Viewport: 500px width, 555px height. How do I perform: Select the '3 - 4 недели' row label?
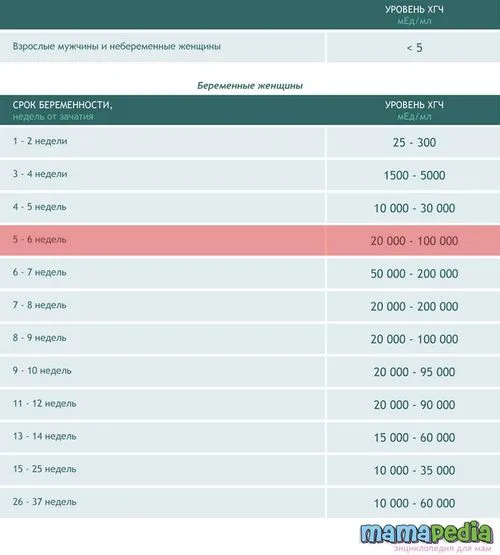coord(40,174)
